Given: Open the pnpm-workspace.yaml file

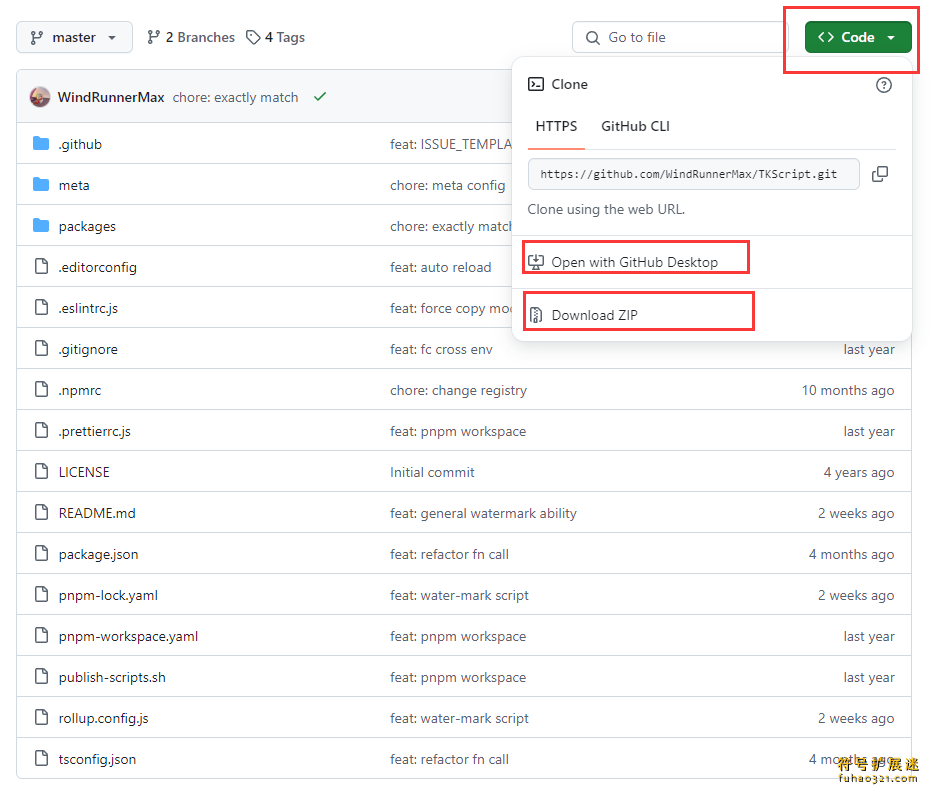Looking at the screenshot, I should [129, 637].
